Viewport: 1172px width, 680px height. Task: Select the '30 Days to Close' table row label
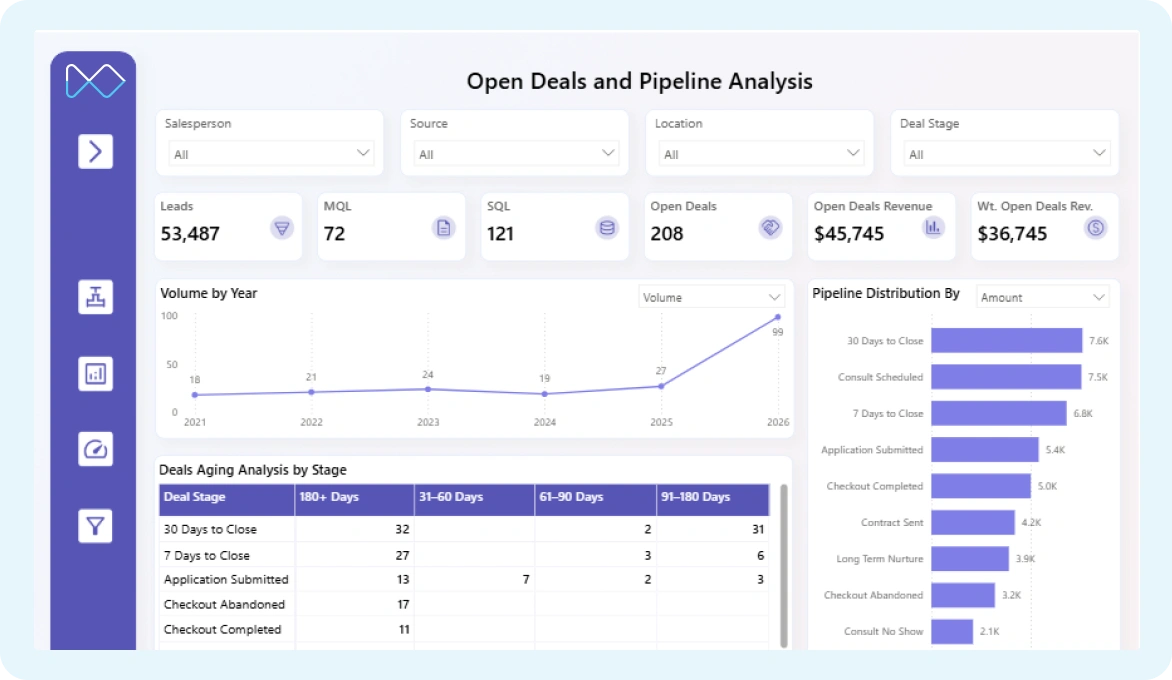click(x=210, y=529)
